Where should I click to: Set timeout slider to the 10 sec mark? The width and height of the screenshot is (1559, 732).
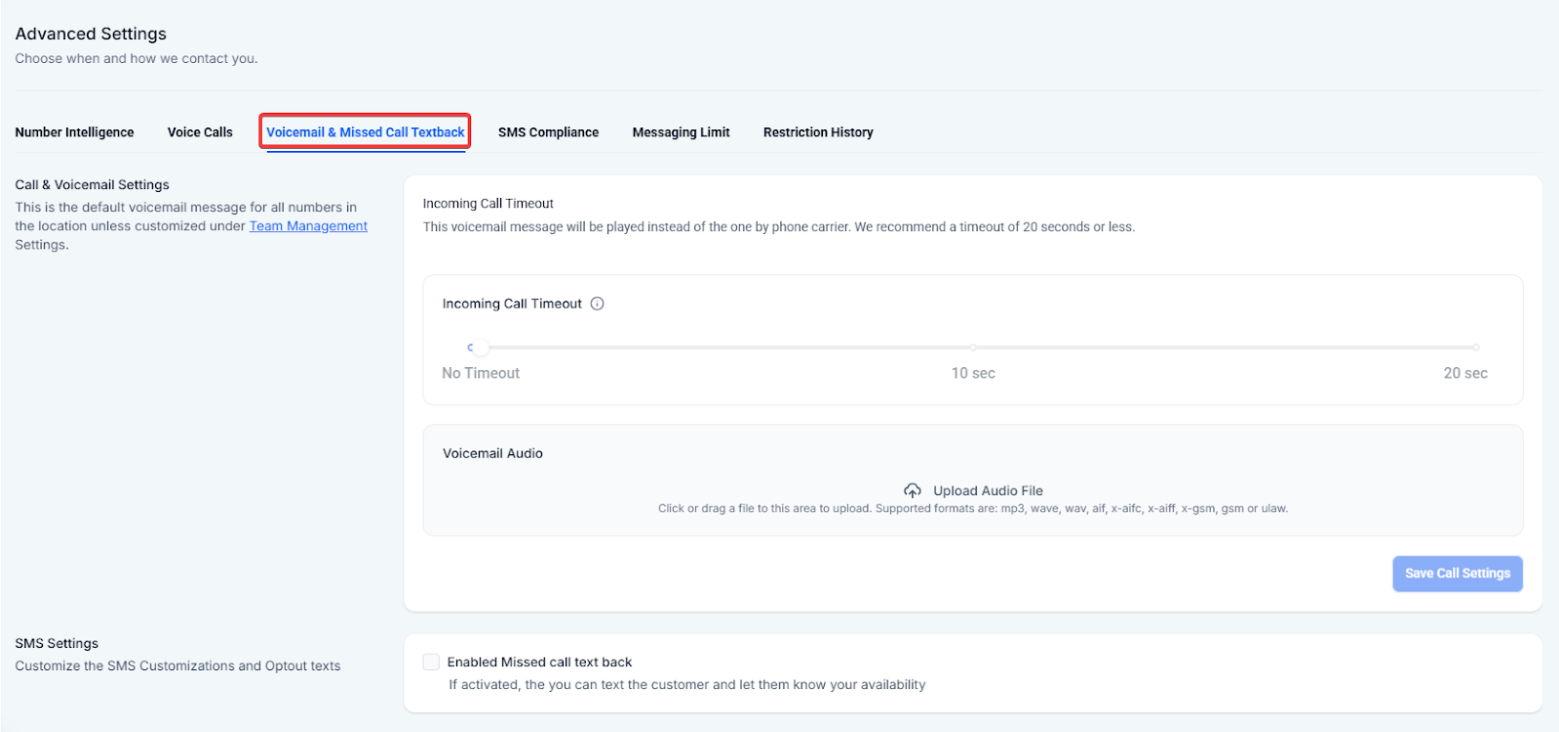(973, 348)
